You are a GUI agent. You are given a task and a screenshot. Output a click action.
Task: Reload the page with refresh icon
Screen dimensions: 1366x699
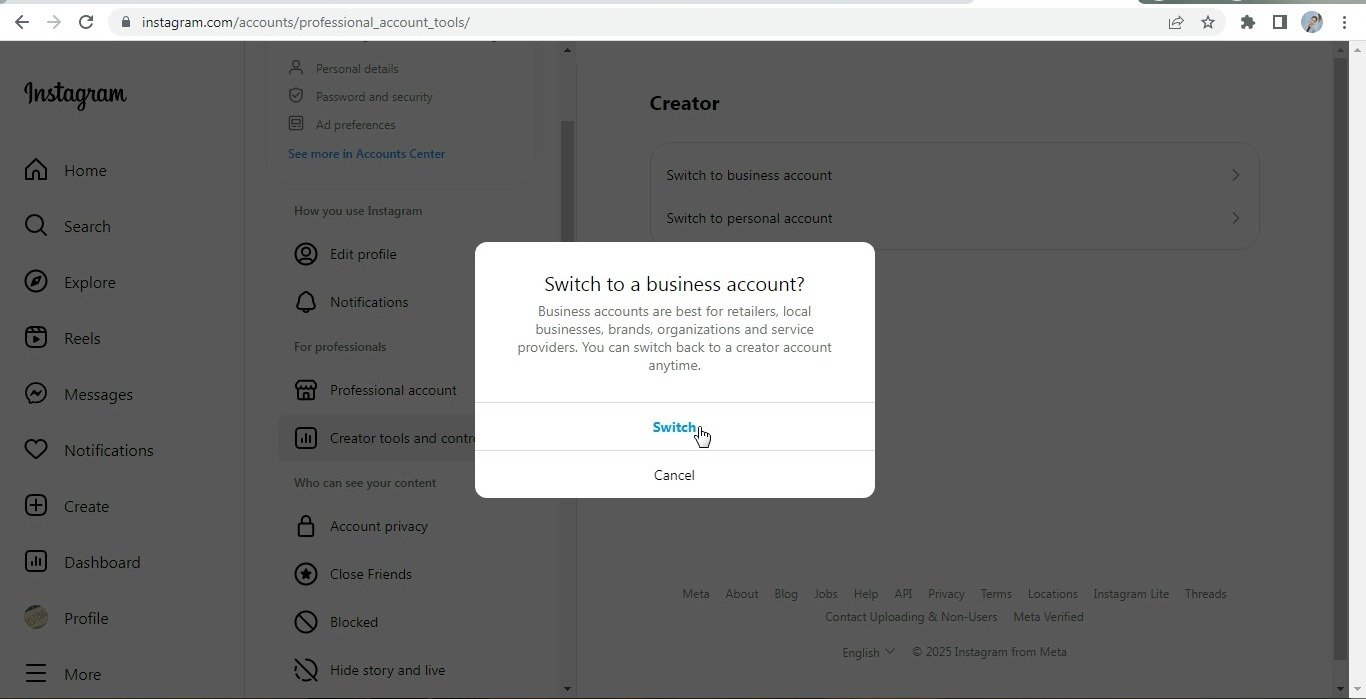(86, 22)
